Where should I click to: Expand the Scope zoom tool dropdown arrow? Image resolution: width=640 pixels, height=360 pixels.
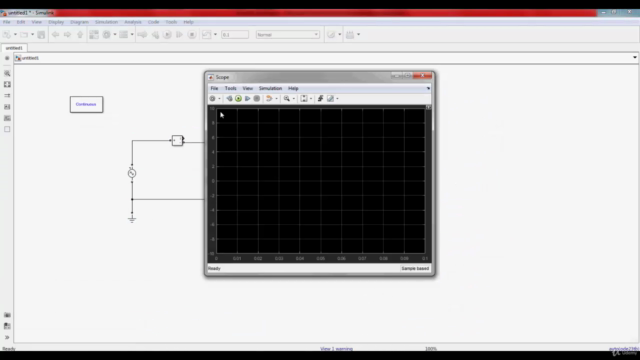[x=294, y=98]
